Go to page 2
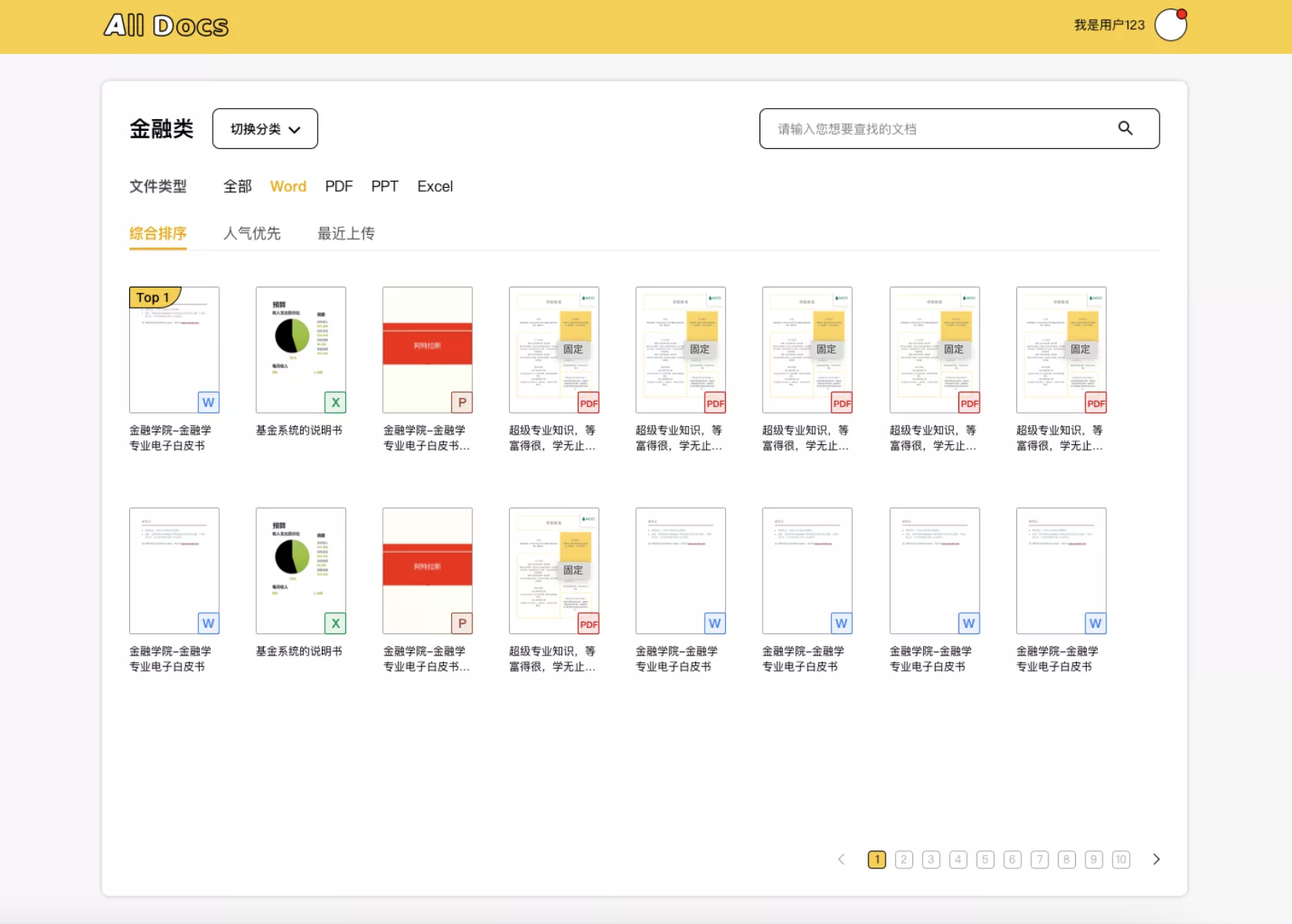This screenshot has height=924, width=1292. 904,860
